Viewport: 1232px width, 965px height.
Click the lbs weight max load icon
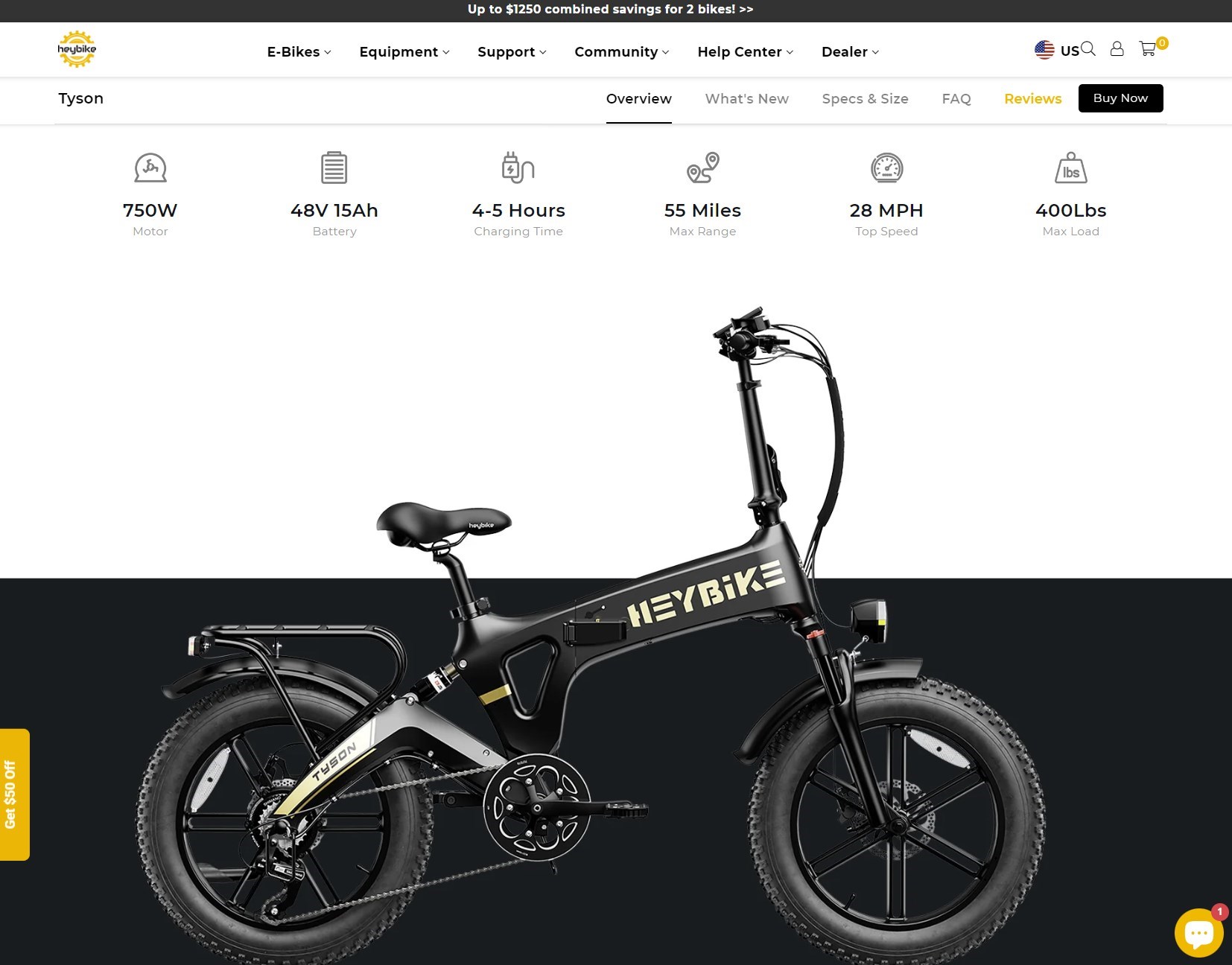(x=1071, y=168)
